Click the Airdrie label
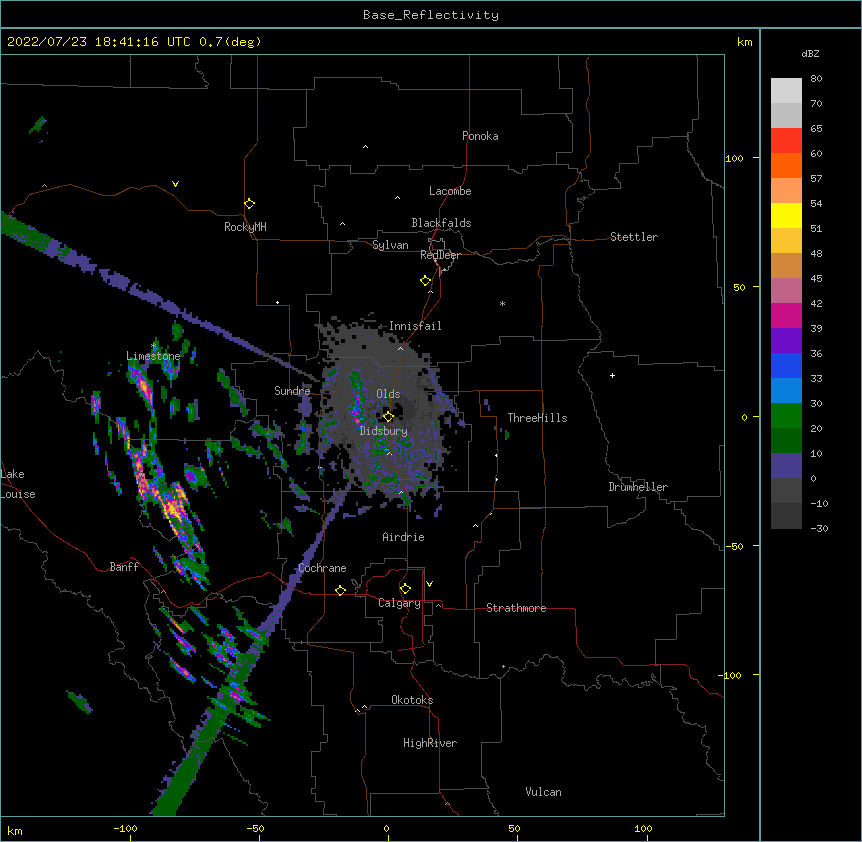The width and height of the screenshot is (862, 842). coord(403,537)
